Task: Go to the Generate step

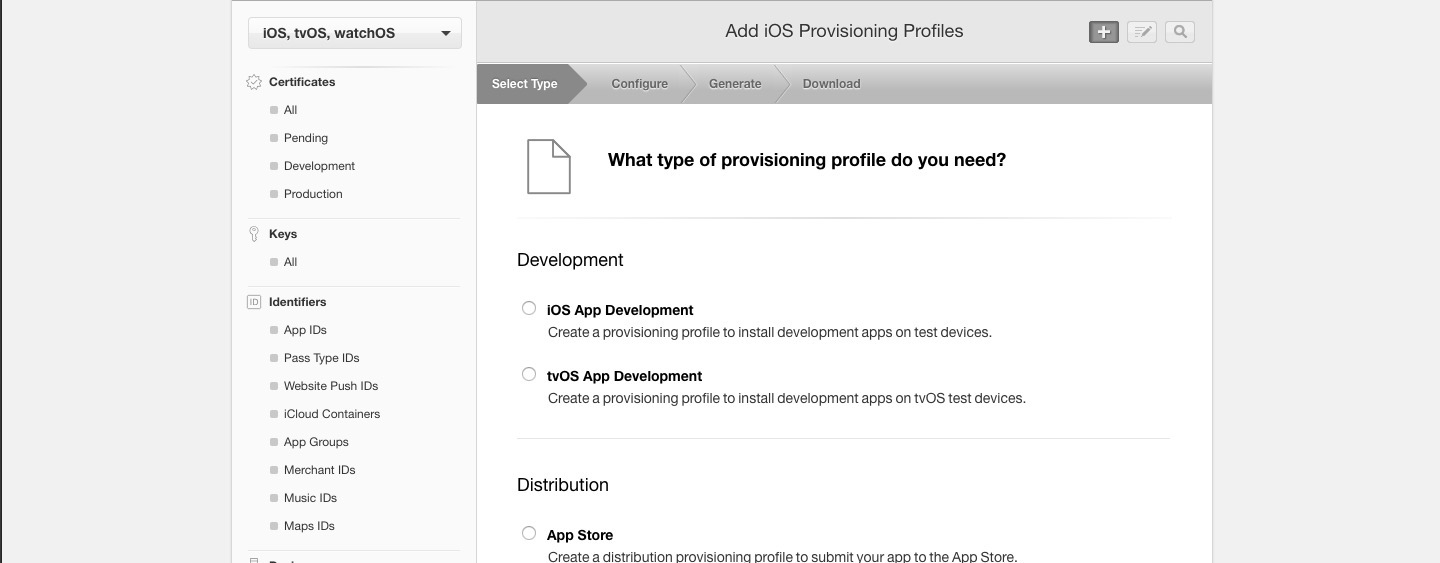Action: pyautogui.click(x=735, y=84)
